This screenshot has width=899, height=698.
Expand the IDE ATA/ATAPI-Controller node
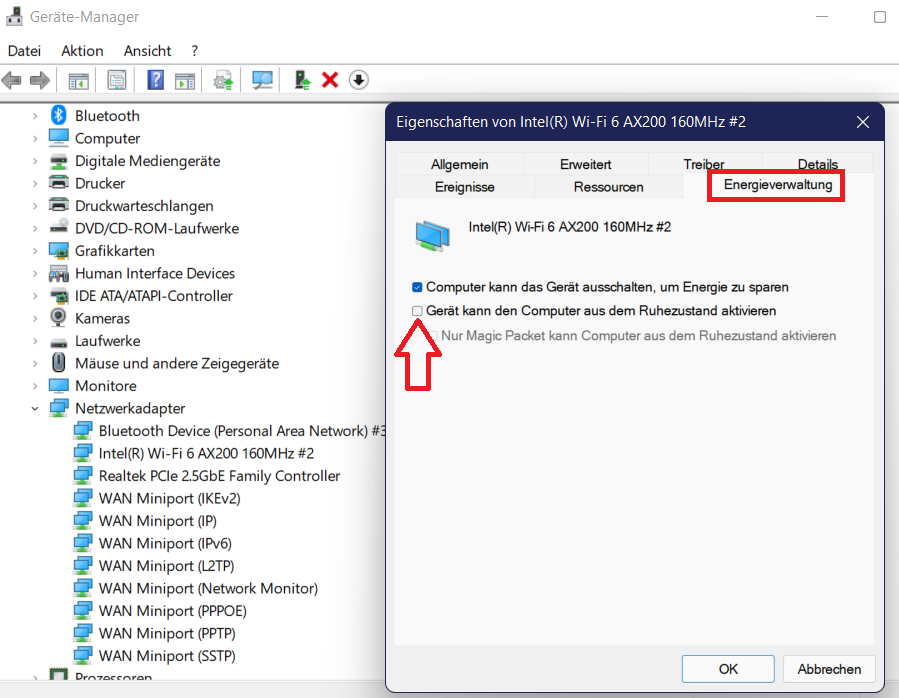pyautogui.click(x=35, y=296)
